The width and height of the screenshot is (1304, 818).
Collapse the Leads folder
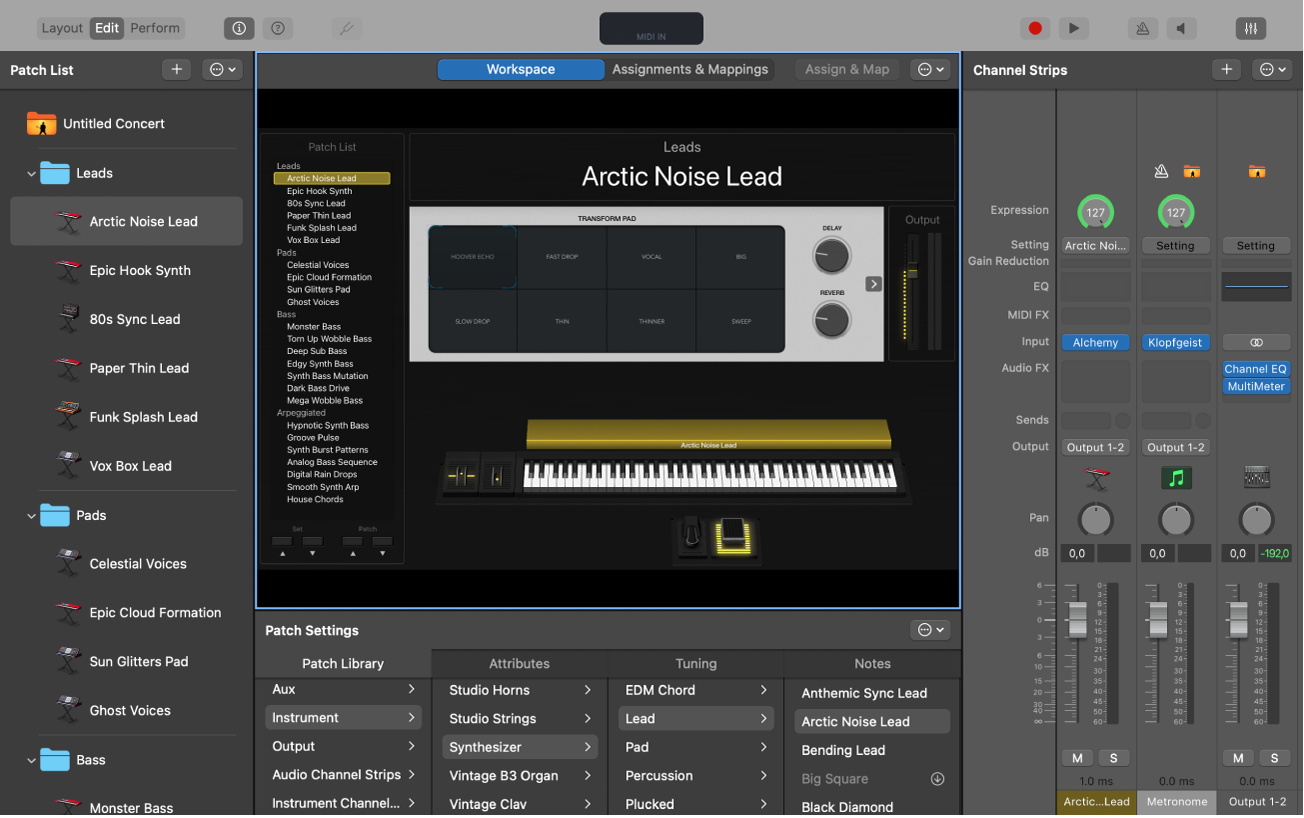click(x=31, y=174)
